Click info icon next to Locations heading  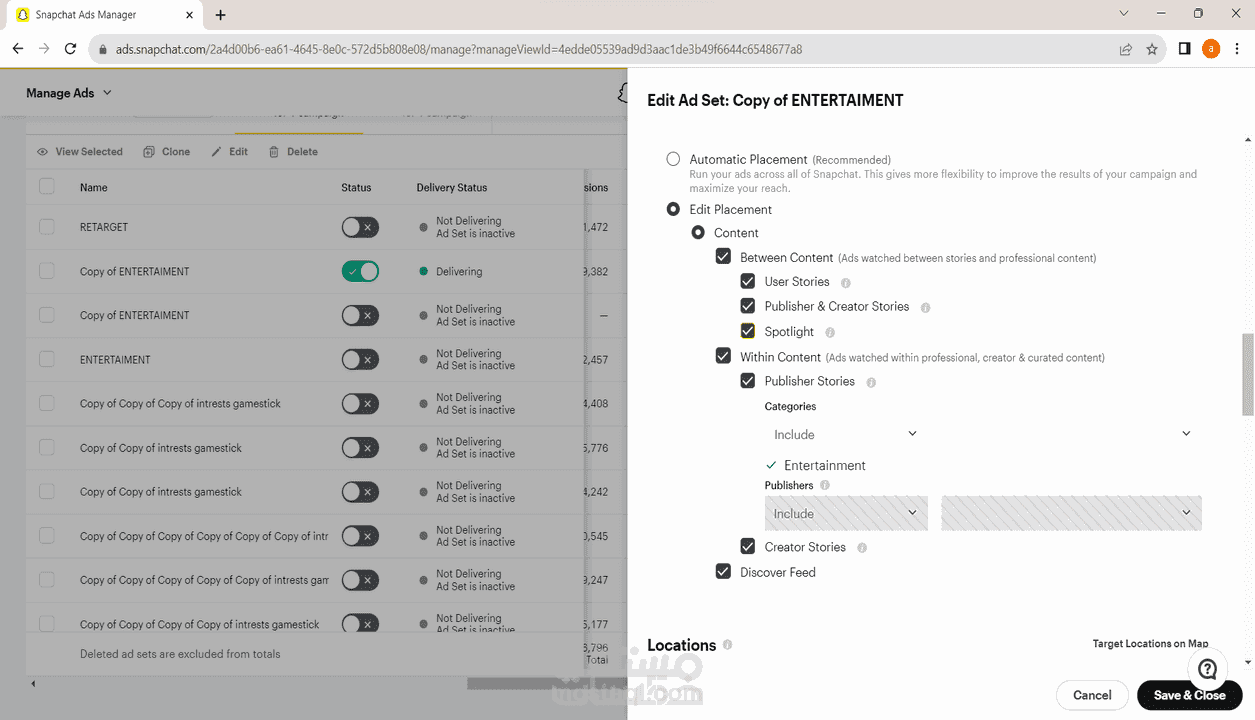coord(727,645)
